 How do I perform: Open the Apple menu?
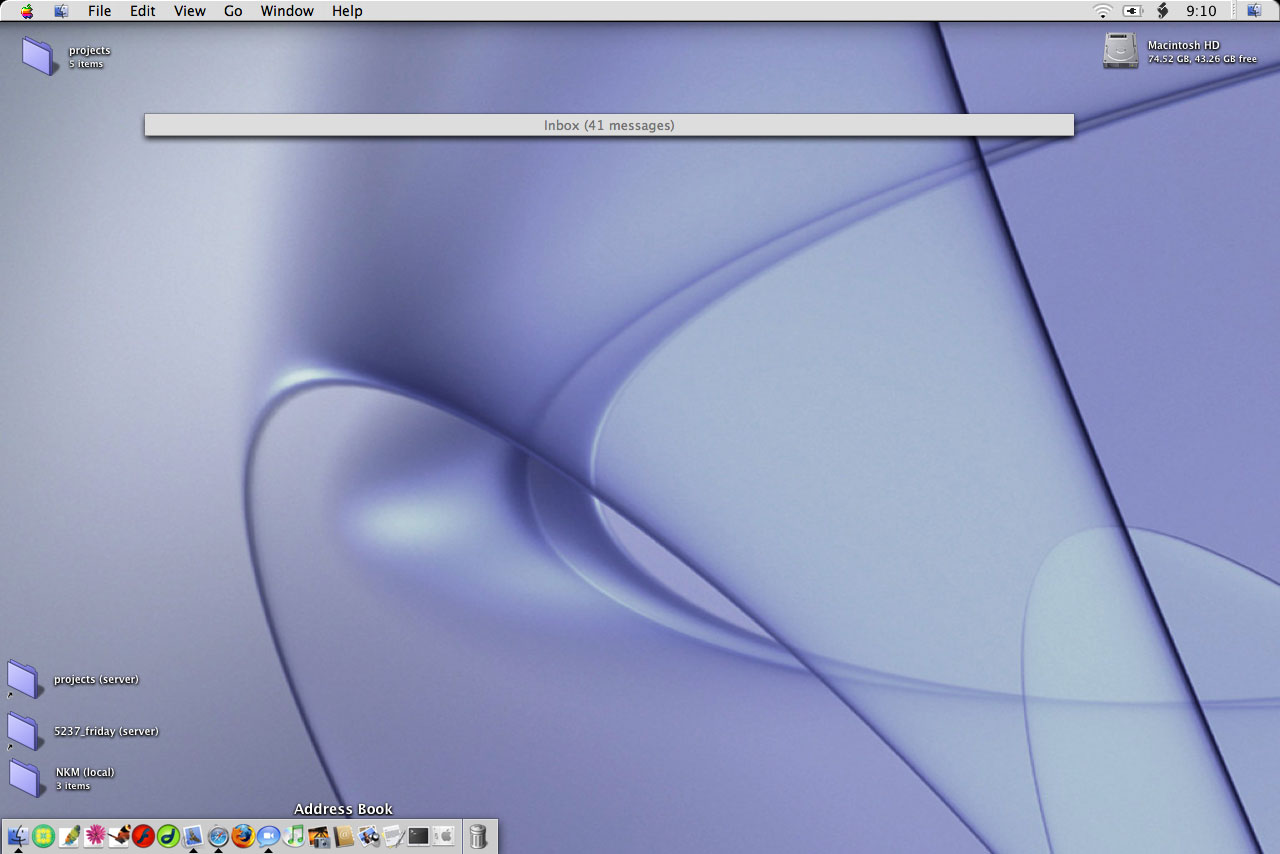click(27, 11)
